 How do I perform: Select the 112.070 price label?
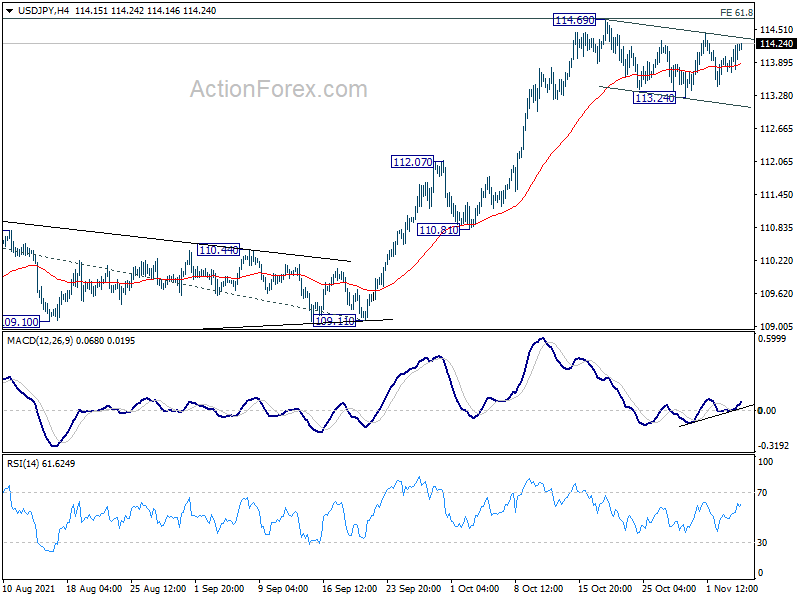(x=413, y=162)
